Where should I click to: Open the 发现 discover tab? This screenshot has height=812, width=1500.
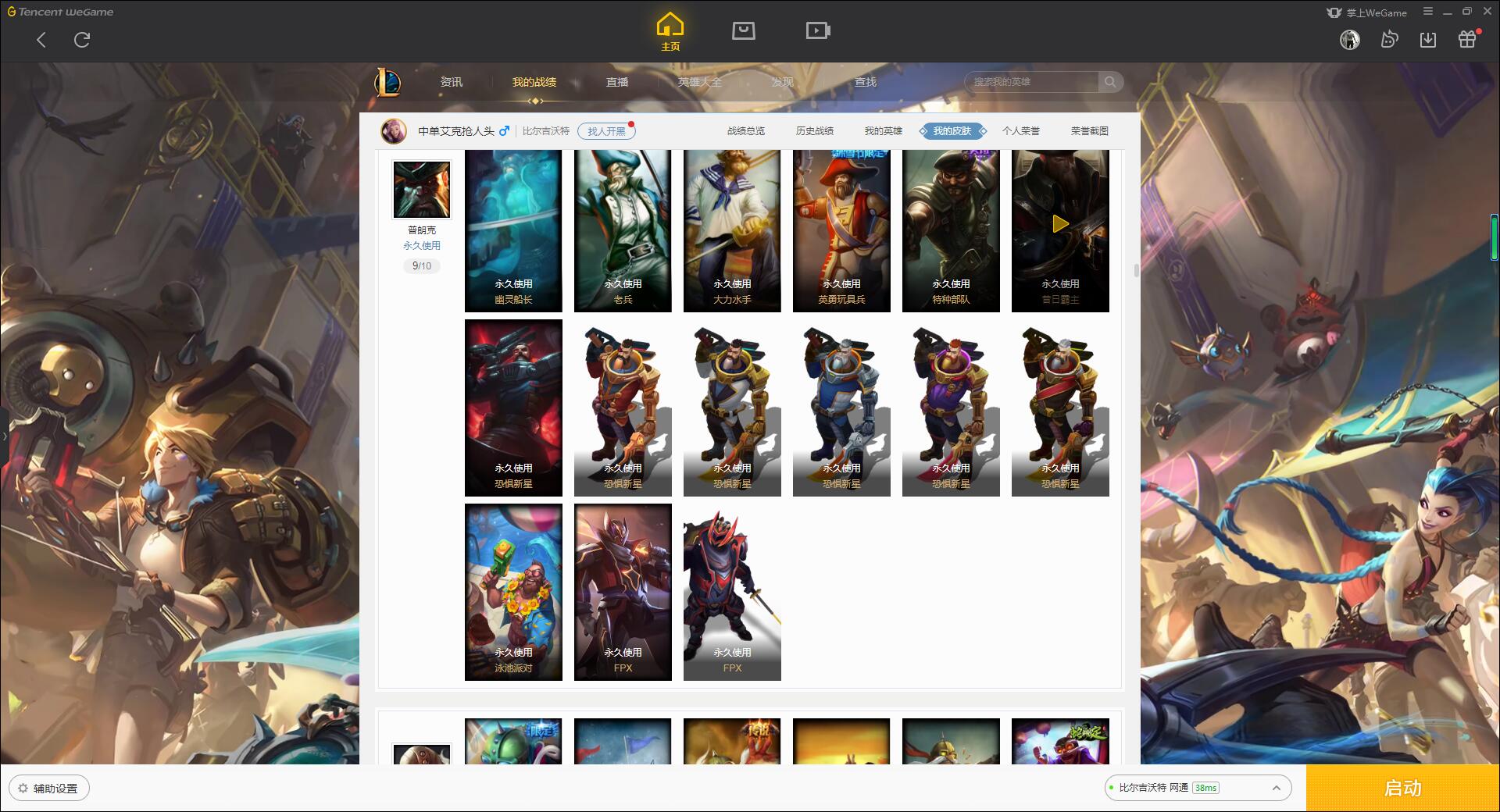(x=783, y=82)
